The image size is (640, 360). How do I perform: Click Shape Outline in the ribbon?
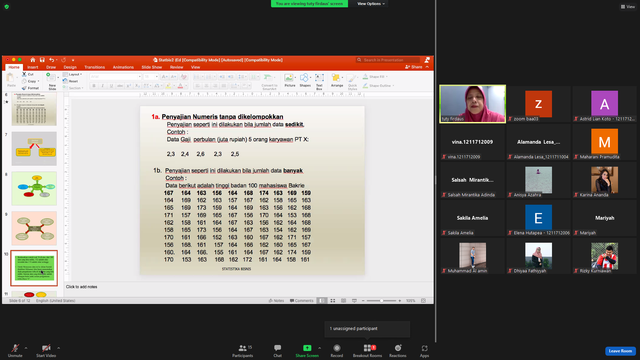[377, 86]
